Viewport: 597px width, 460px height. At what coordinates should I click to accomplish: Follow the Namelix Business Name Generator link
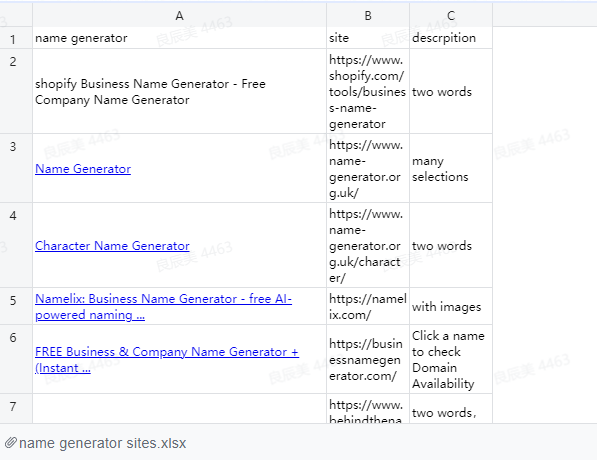(x=163, y=307)
